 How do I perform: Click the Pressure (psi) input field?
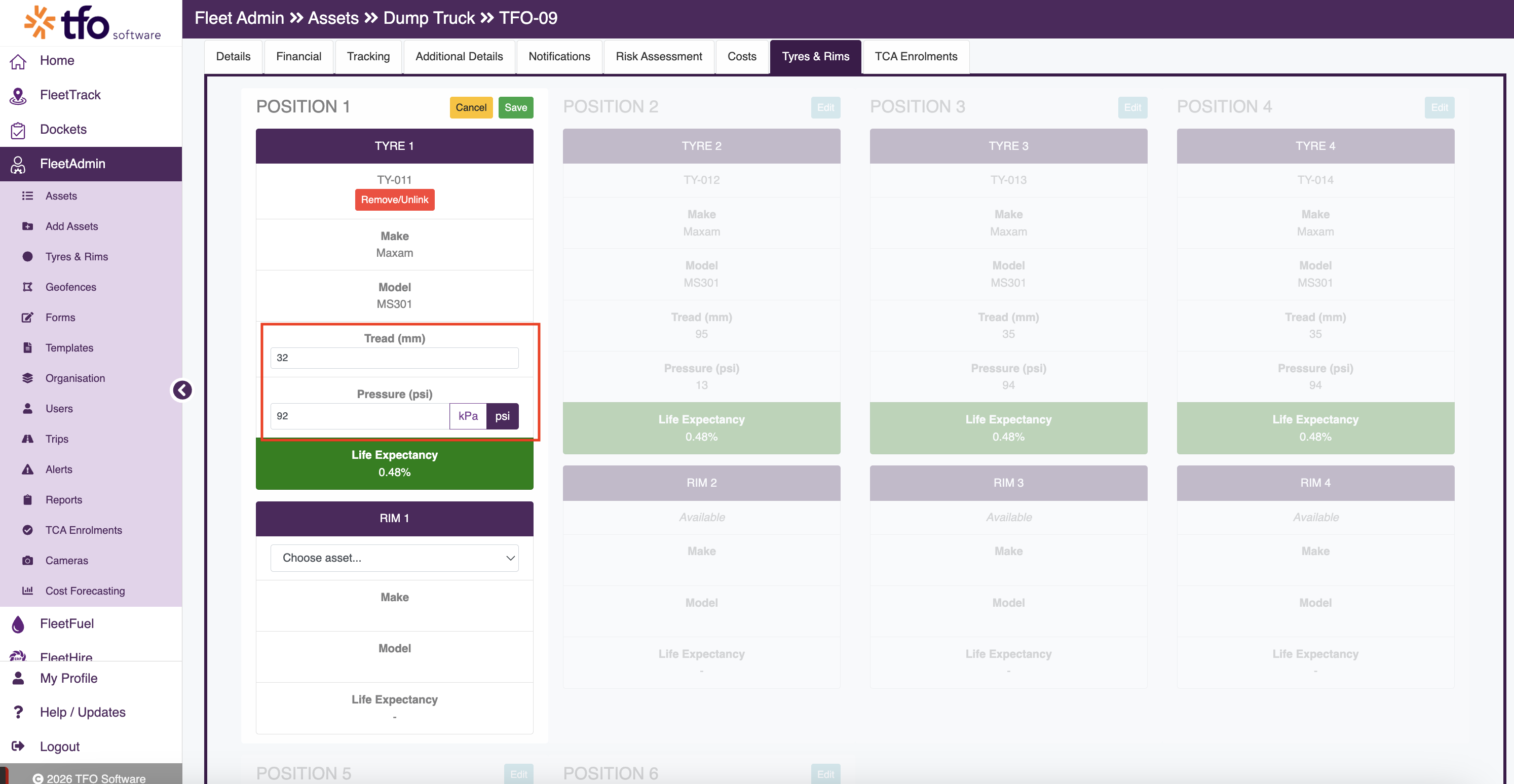[360, 416]
